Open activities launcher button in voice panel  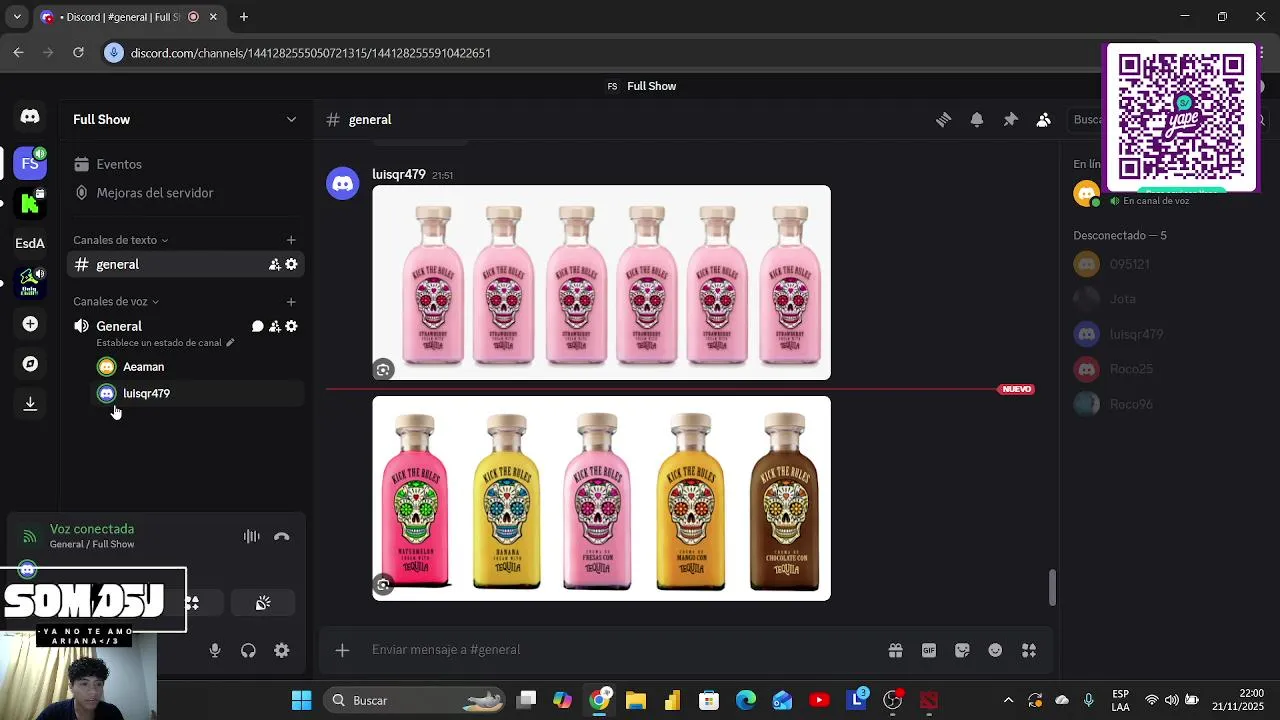[192, 603]
